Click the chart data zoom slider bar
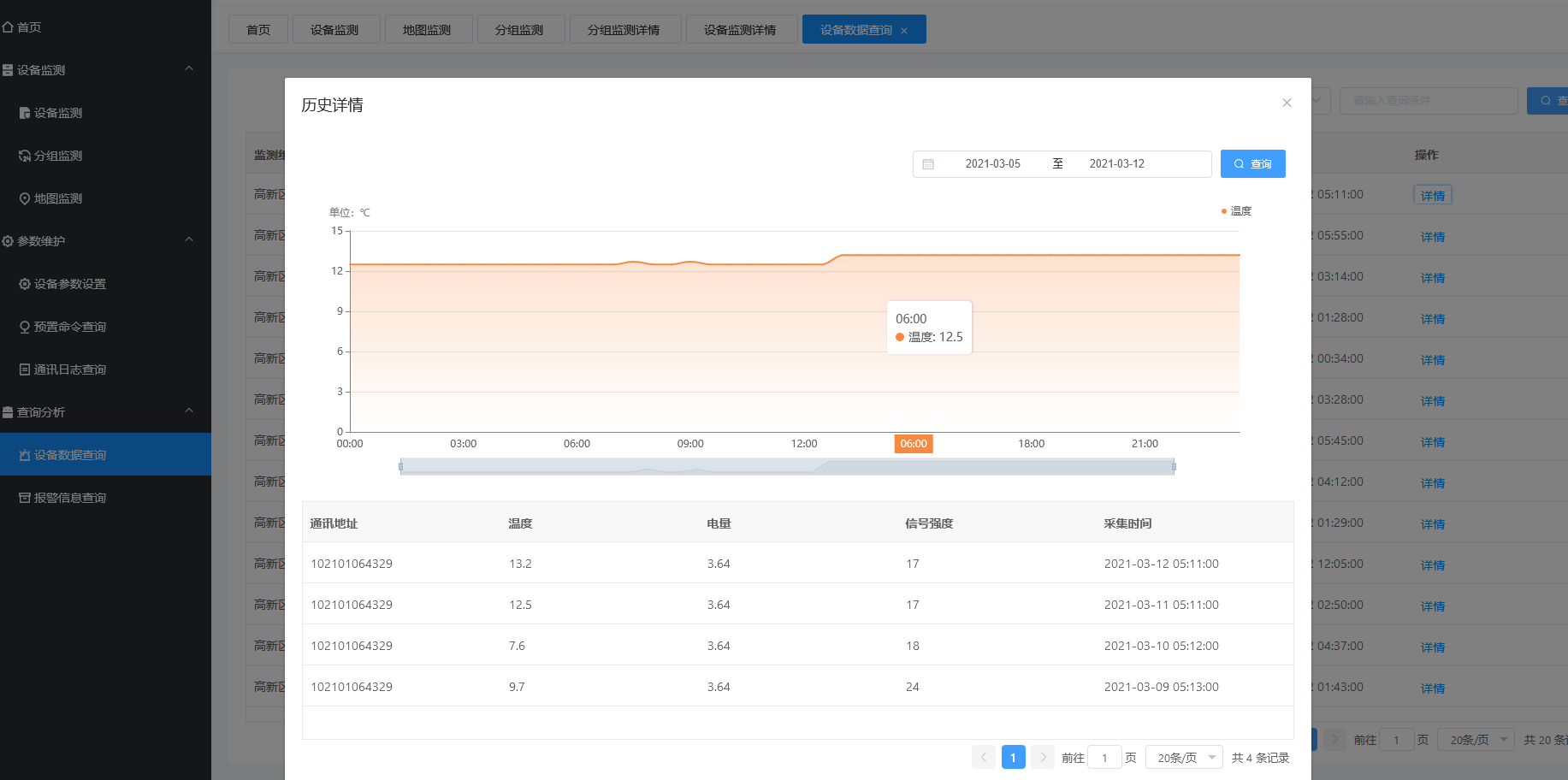 point(787,467)
